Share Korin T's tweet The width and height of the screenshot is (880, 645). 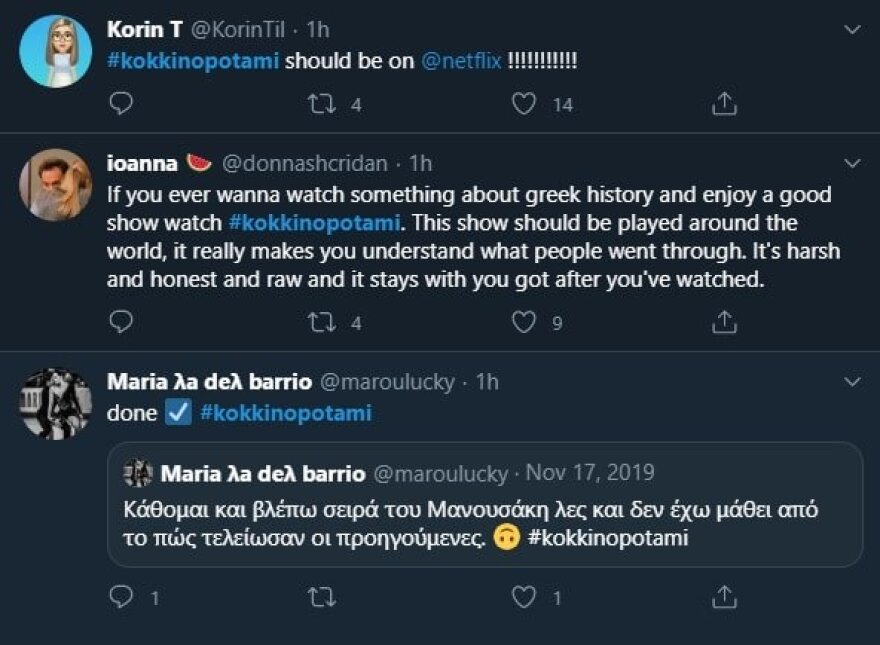[x=724, y=104]
